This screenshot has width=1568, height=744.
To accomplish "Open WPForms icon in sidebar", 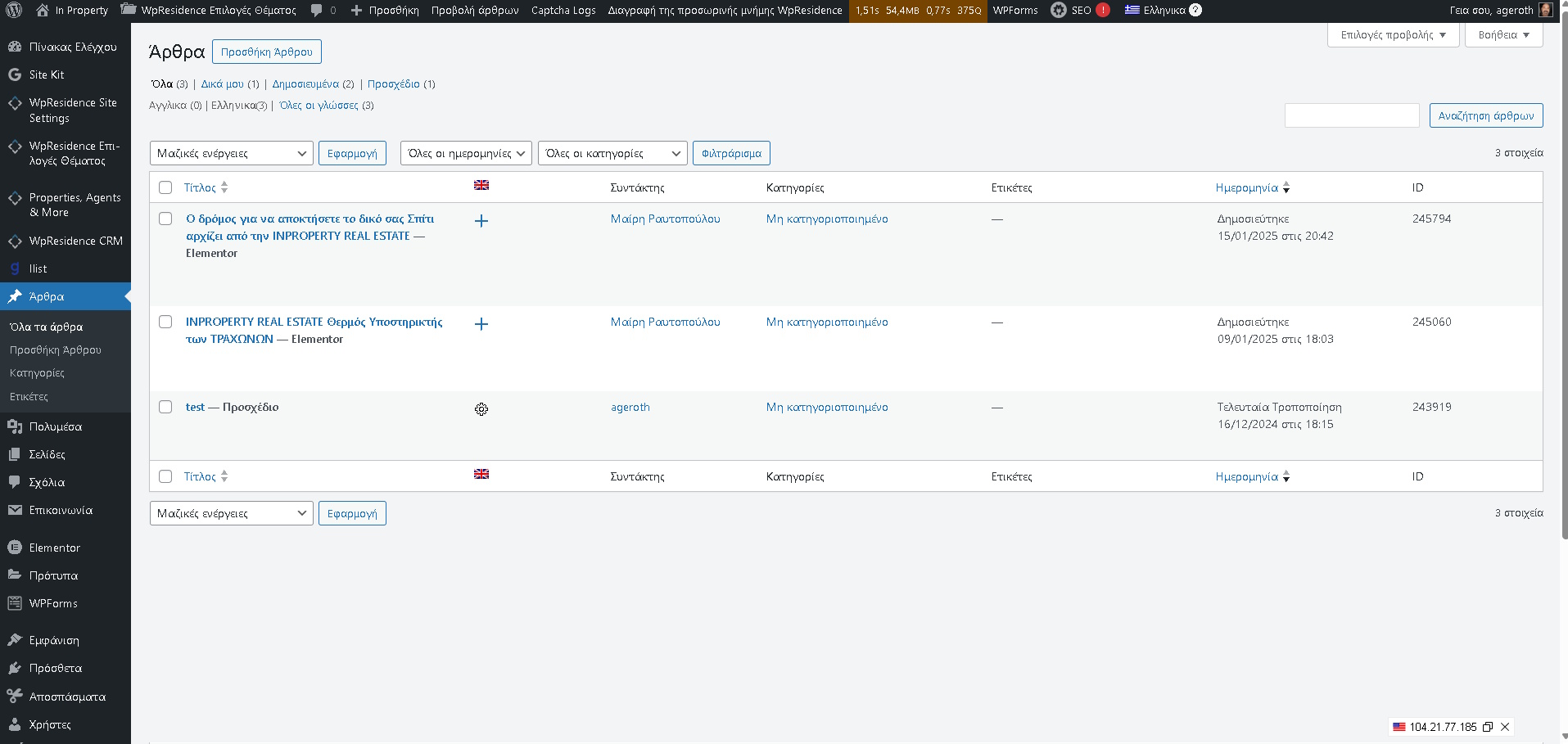I will [15, 603].
